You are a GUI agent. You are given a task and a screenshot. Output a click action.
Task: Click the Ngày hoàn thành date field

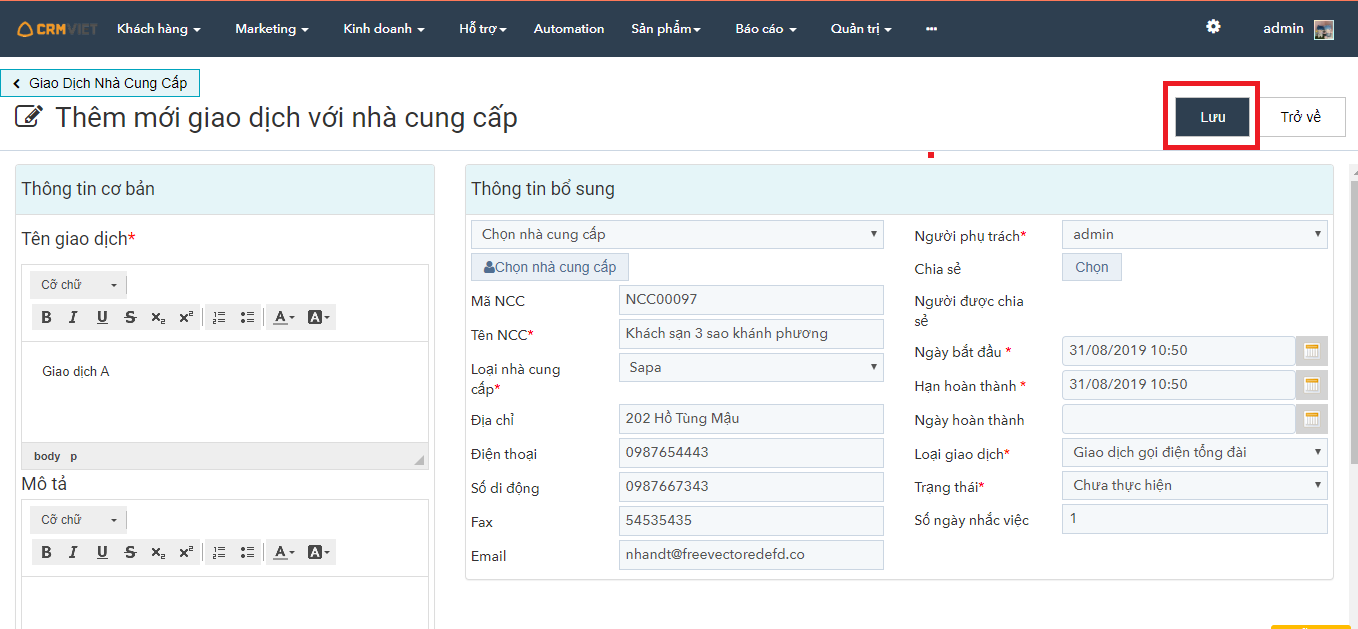pyautogui.click(x=1178, y=419)
